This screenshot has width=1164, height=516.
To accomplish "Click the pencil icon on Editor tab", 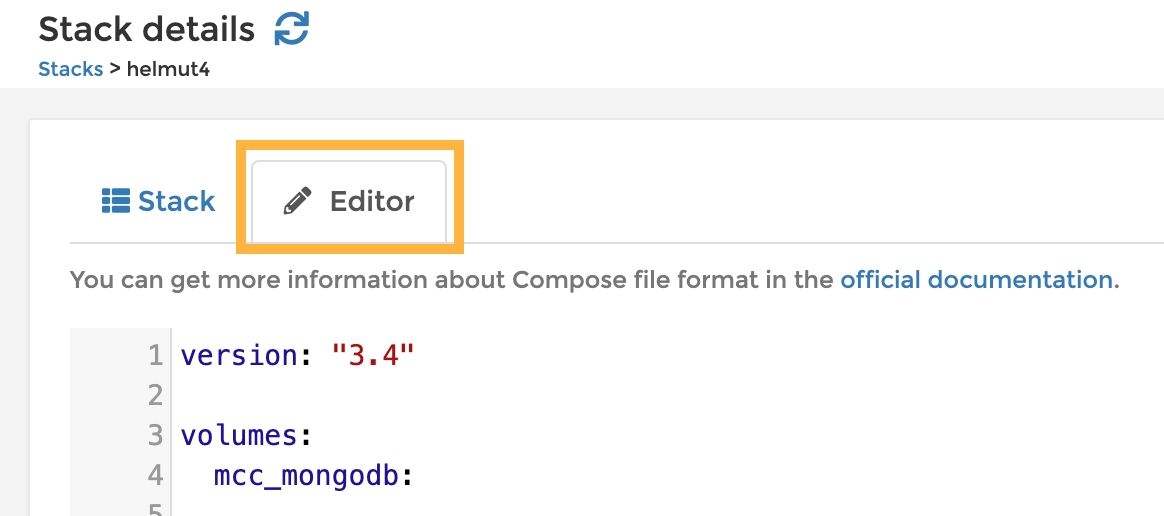I will click(297, 201).
